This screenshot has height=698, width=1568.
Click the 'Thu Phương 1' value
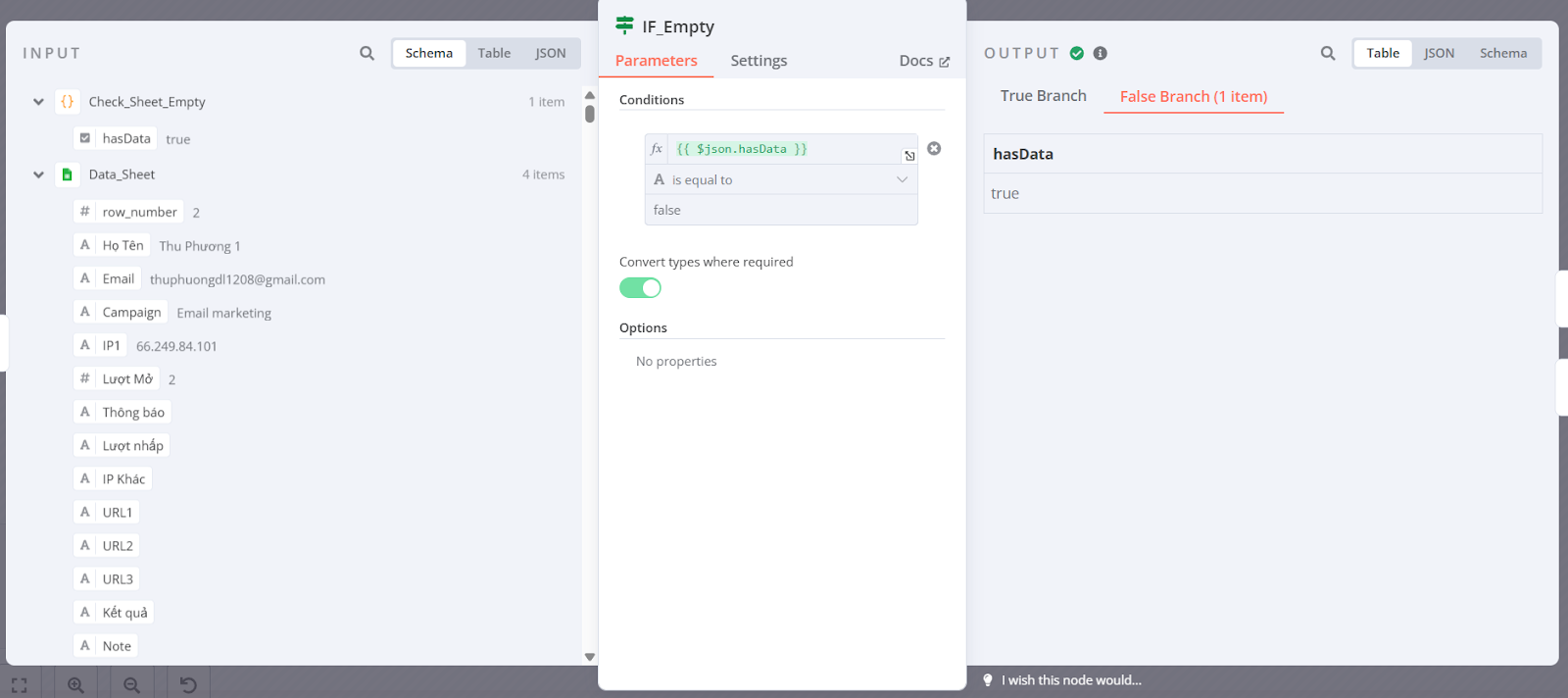point(200,246)
